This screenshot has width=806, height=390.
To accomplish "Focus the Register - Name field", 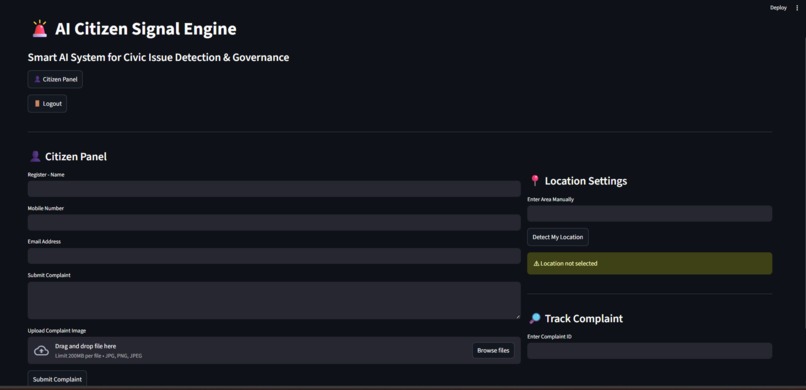I will 274,189.
